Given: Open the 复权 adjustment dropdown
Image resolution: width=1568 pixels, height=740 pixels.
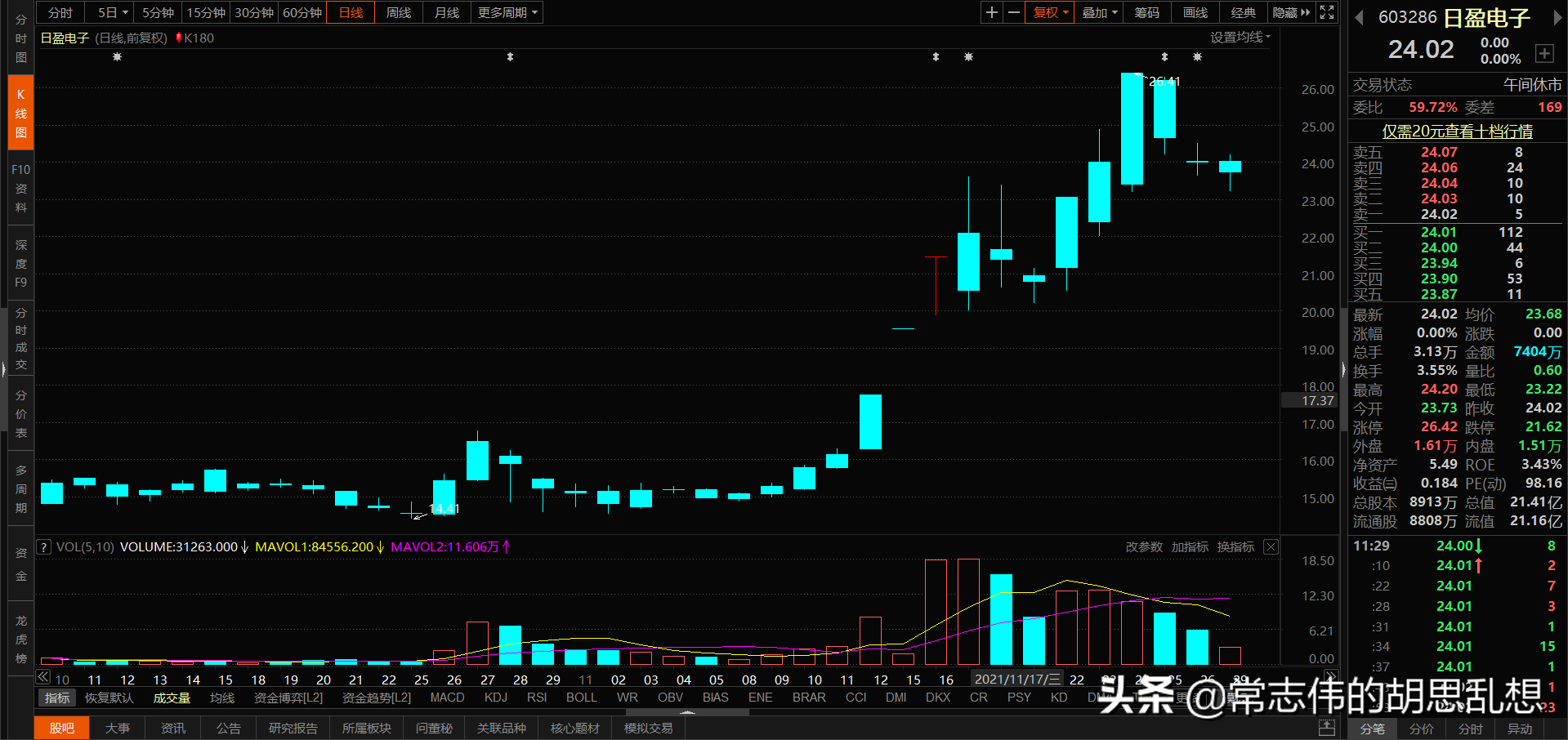Looking at the screenshot, I should [x=1048, y=12].
